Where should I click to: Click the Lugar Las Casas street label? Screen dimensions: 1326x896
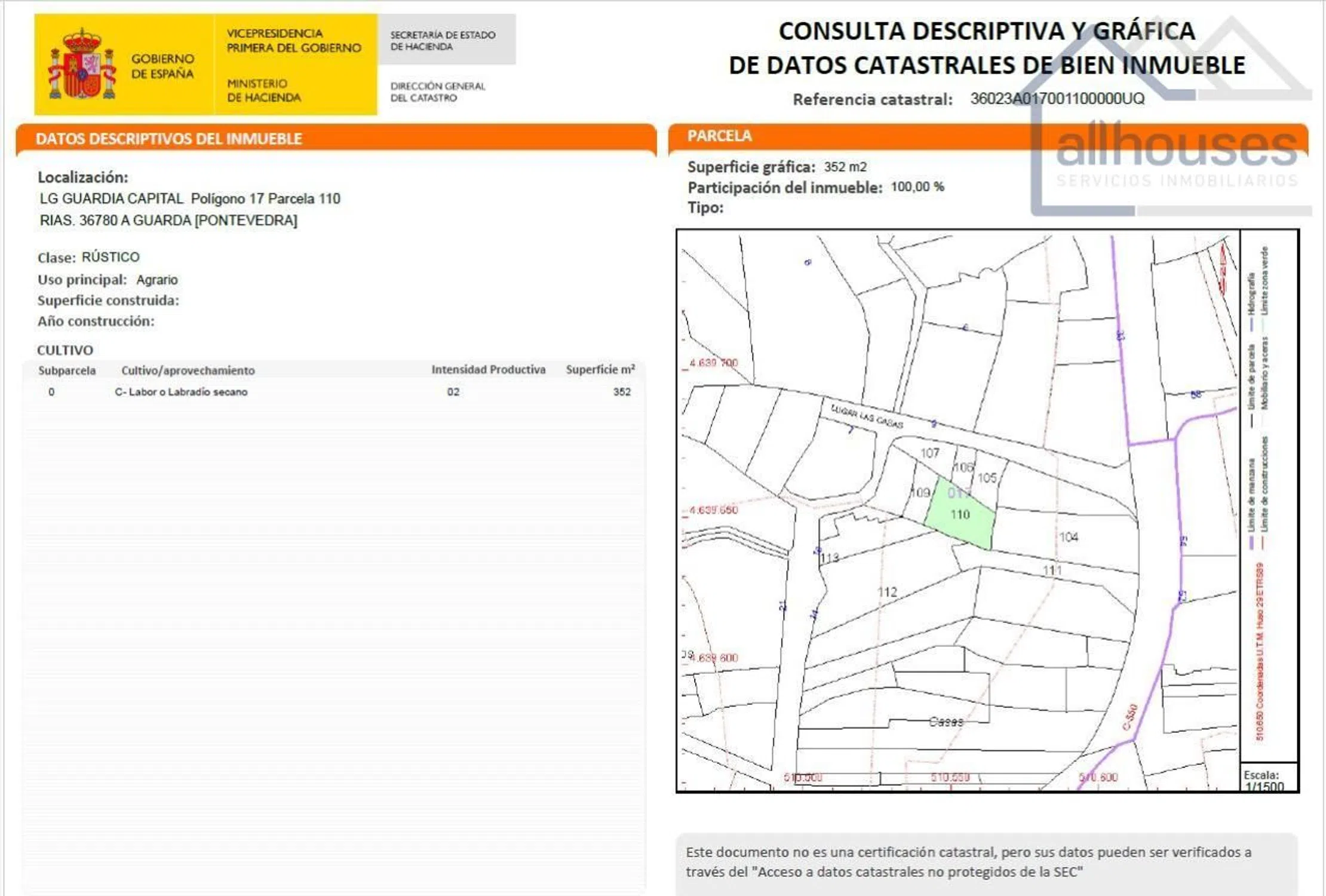tap(866, 416)
